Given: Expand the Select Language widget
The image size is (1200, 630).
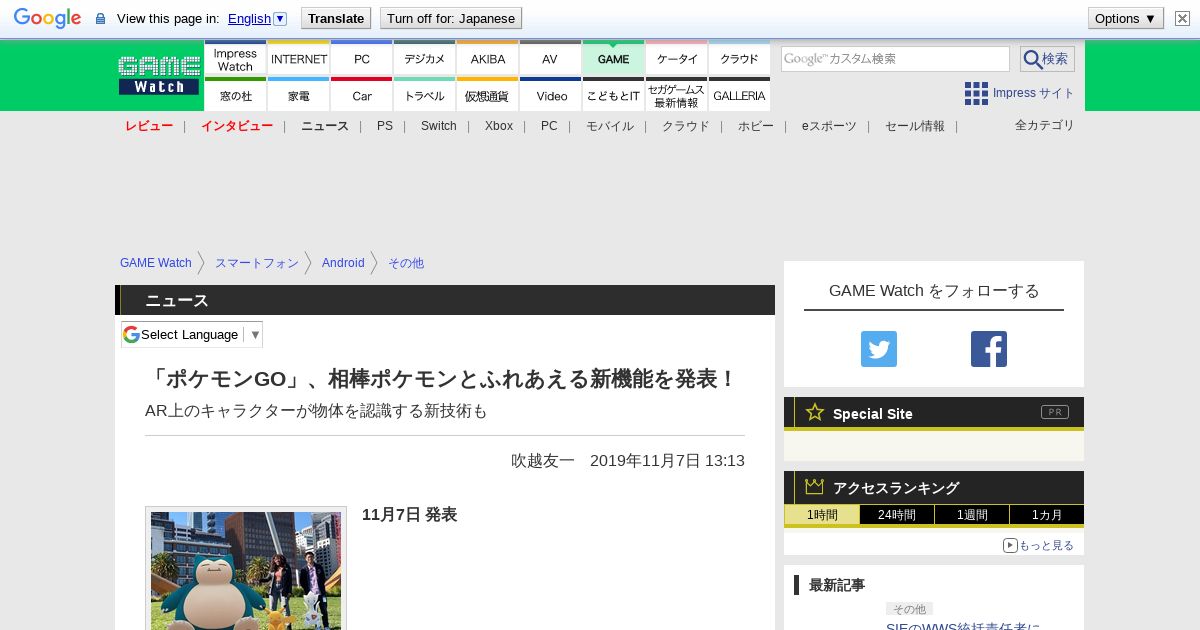Looking at the screenshot, I should click(192, 334).
